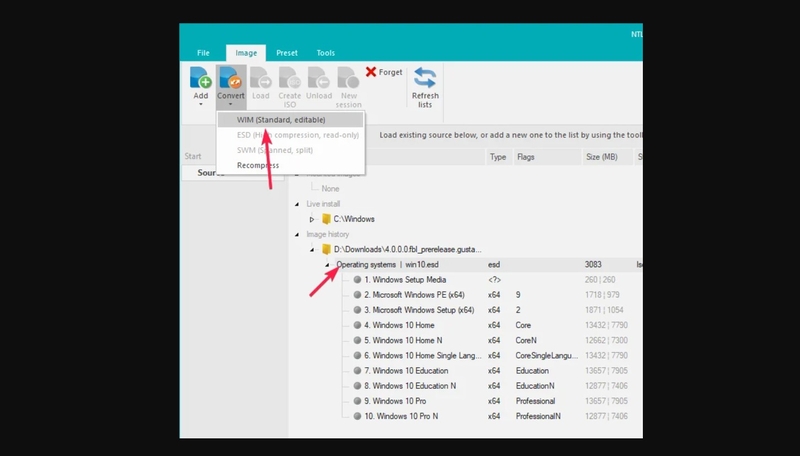Click the gray dot beside 9. Windows 10 Pro
Screen dimensions: 800x456
point(357,401)
